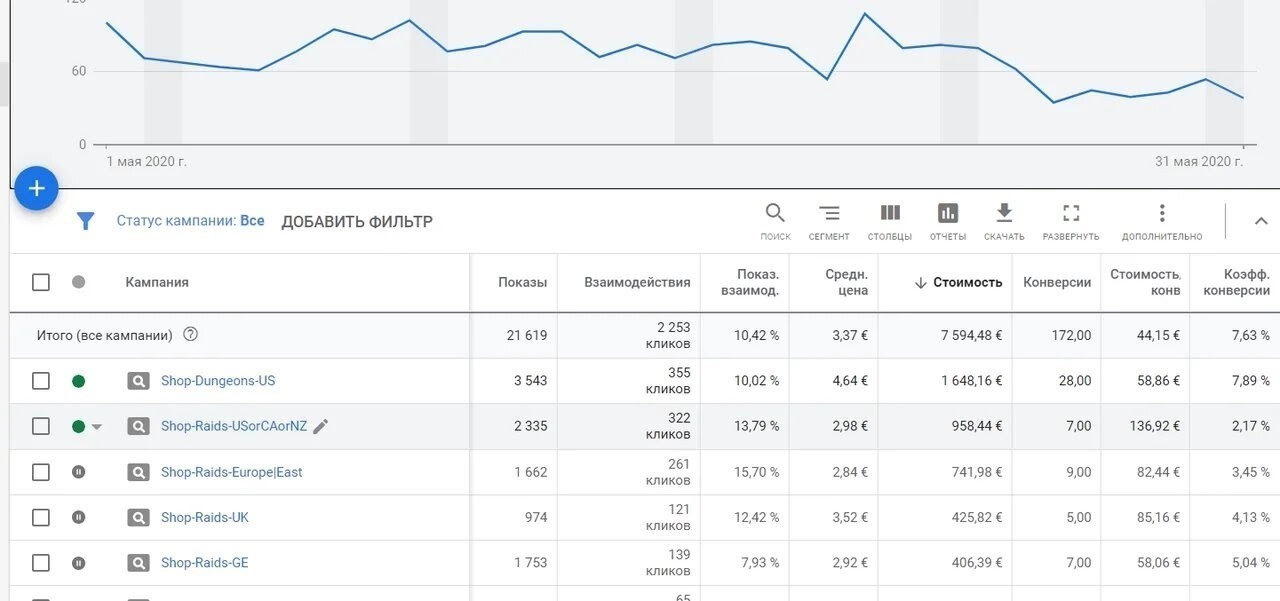Tick the checkbox for Shop-Dungeons-US
1280x601 pixels.
[x=41, y=381]
